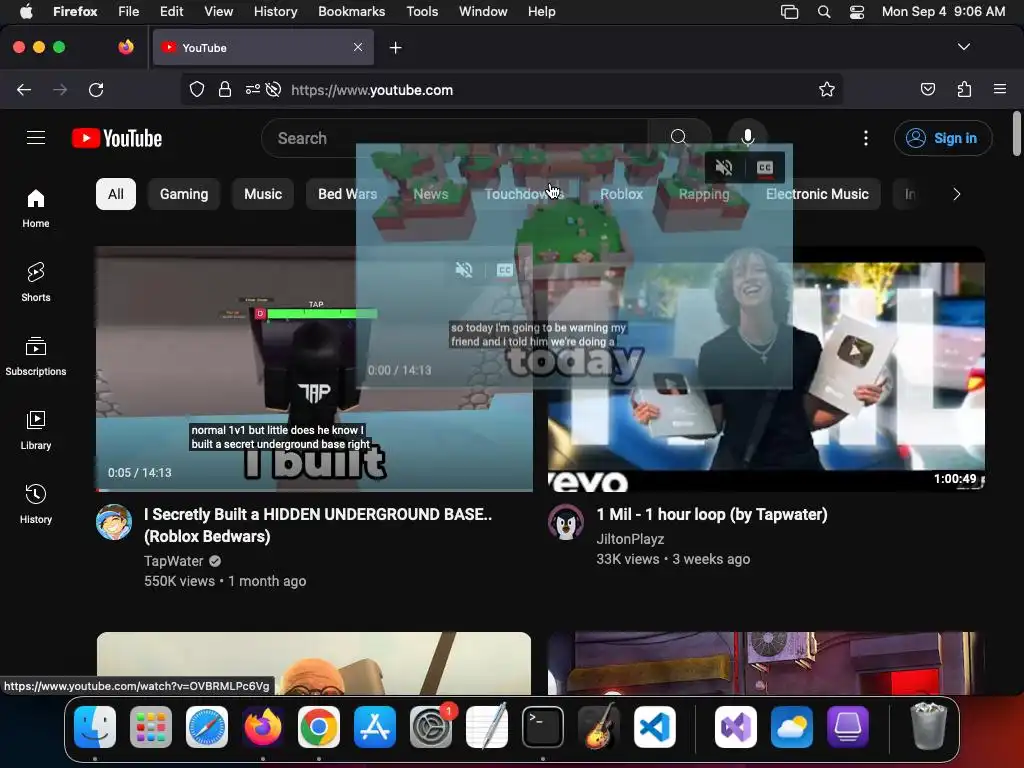The image size is (1024, 768).
Task: Close the YouTube tab
Action: (358, 47)
